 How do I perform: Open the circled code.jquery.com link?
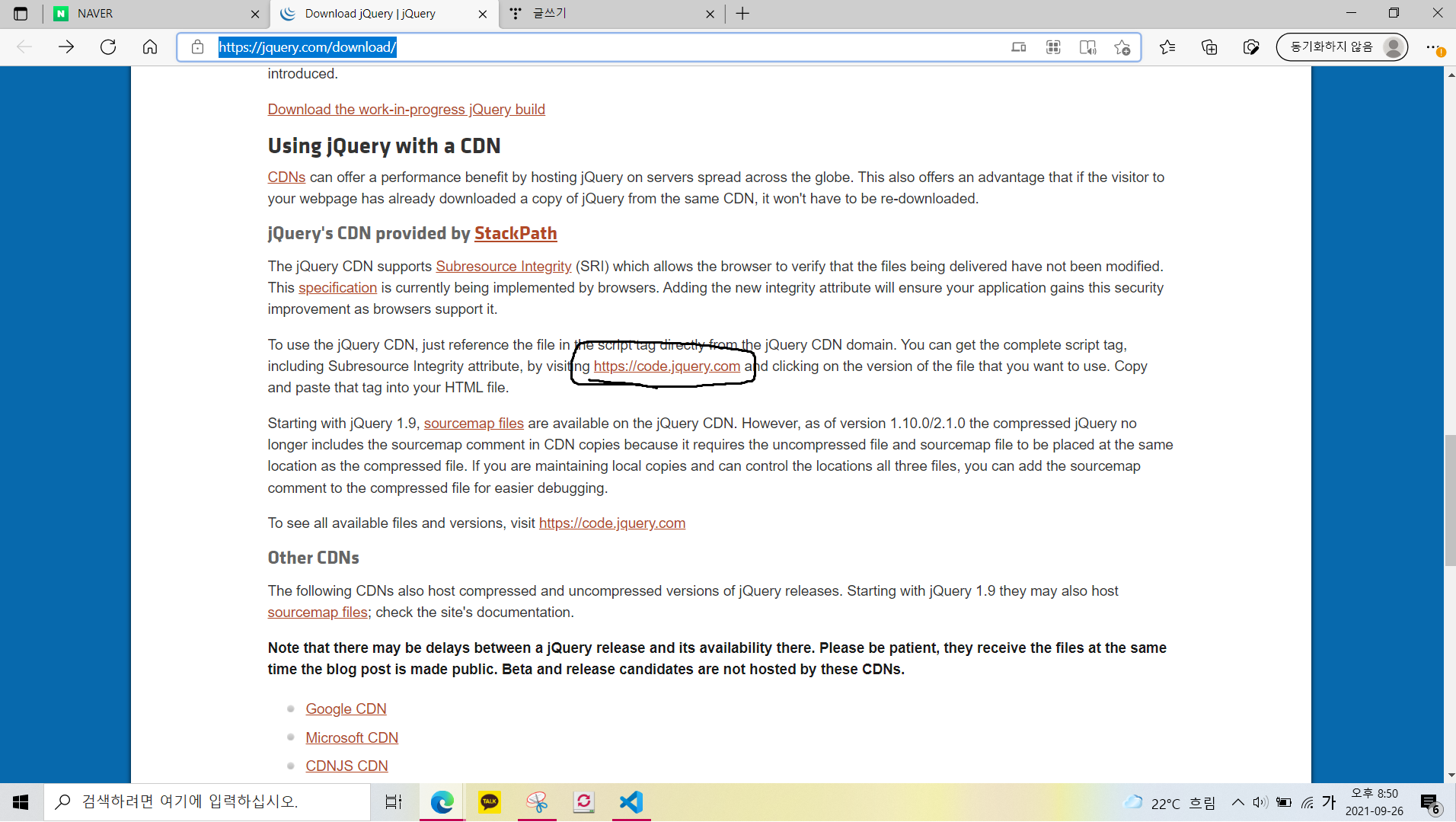[667, 366]
